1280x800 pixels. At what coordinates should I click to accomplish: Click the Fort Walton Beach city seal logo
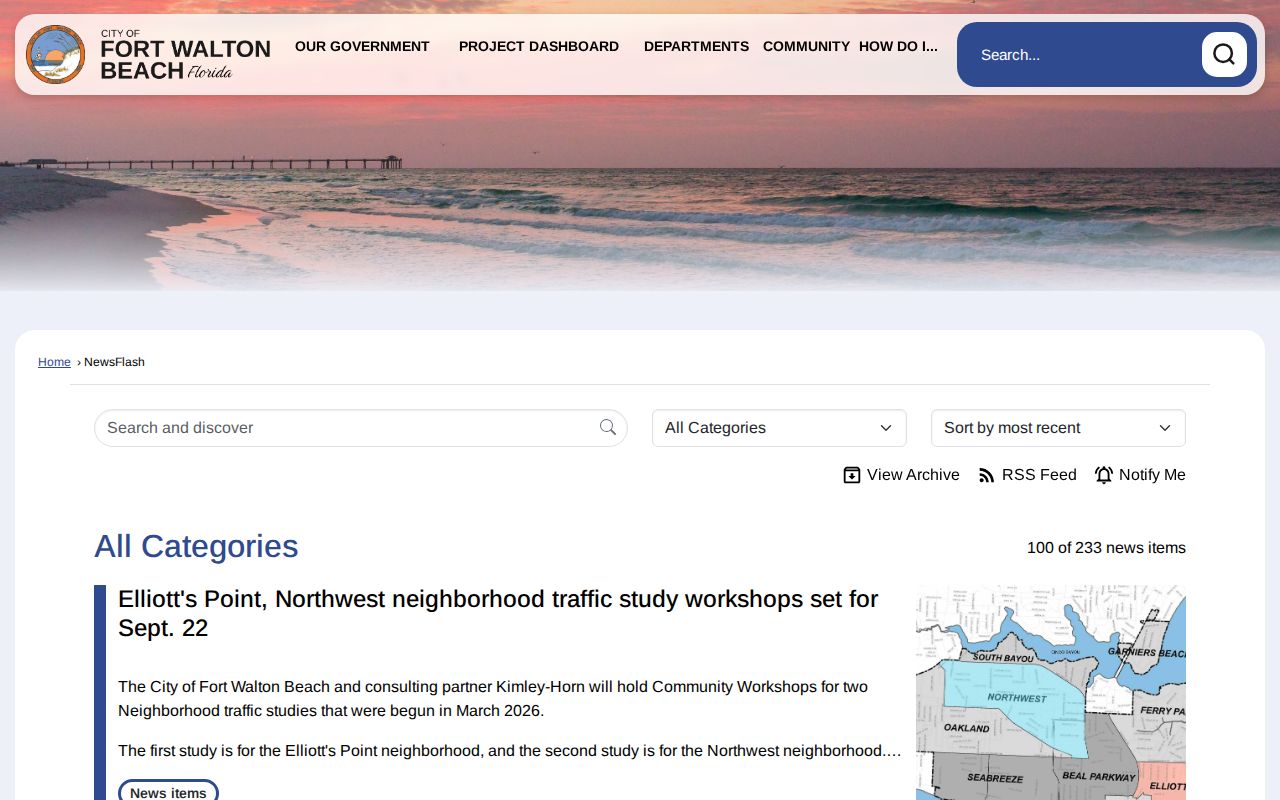pyautogui.click(x=56, y=55)
